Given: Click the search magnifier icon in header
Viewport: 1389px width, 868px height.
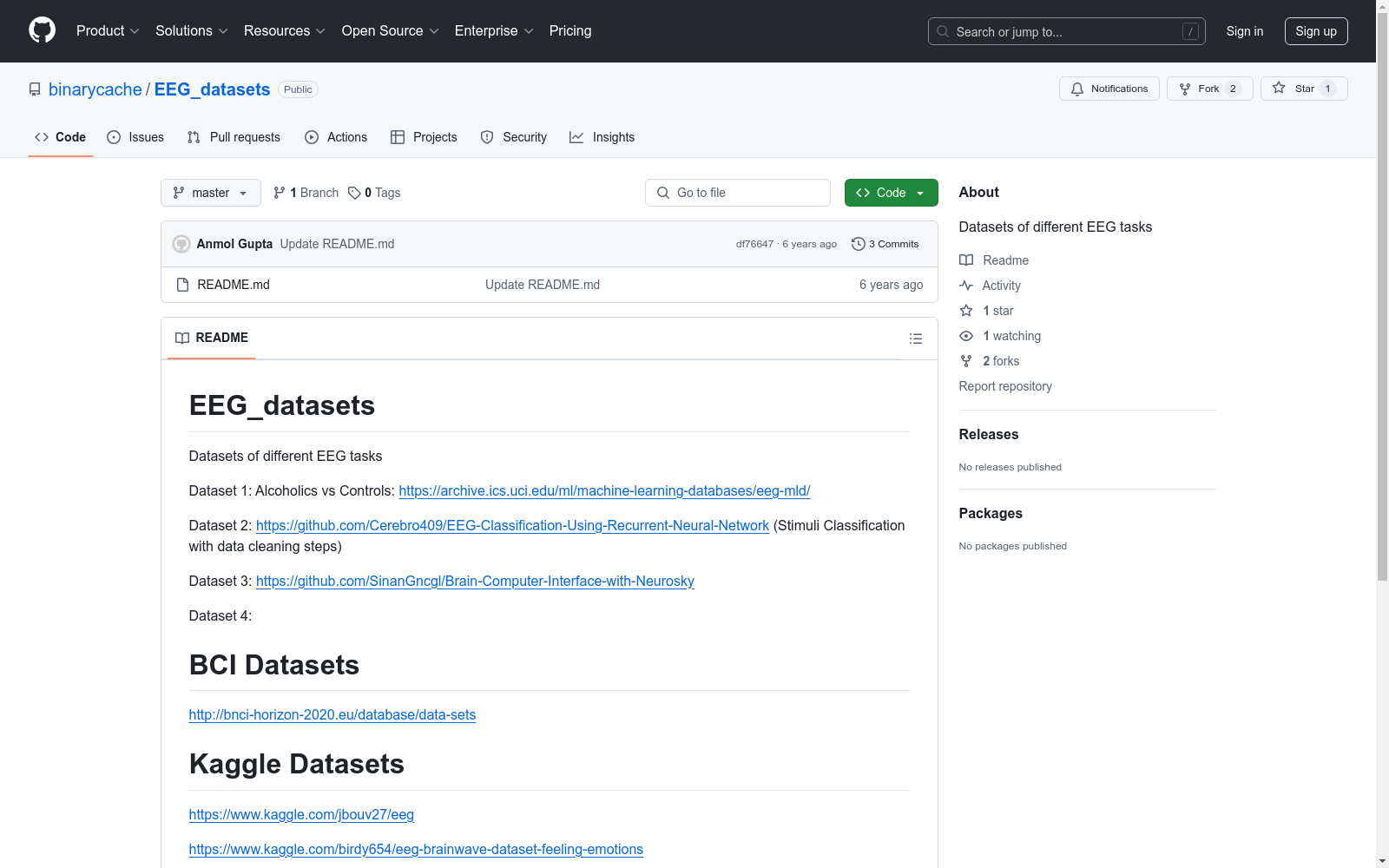Looking at the screenshot, I should tap(943, 31).
